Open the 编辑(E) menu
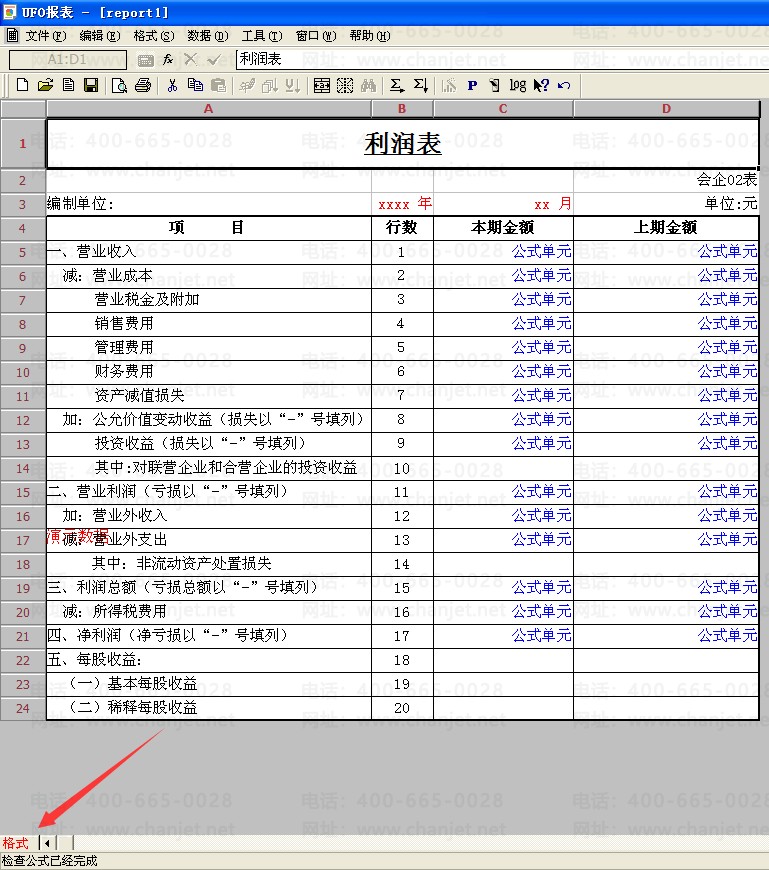 tap(99, 36)
